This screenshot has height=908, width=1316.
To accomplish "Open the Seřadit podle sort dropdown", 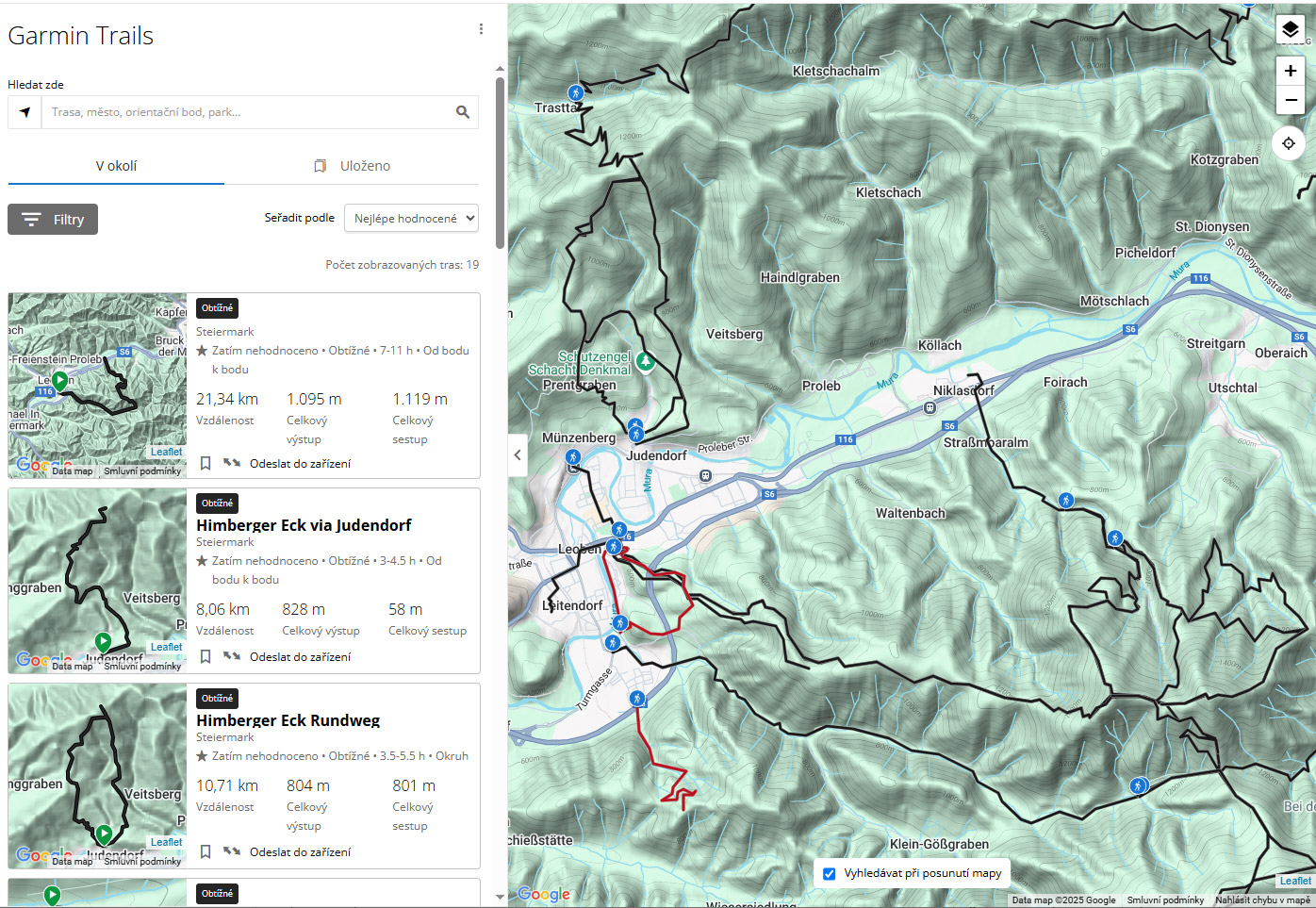I will click(411, 218).
